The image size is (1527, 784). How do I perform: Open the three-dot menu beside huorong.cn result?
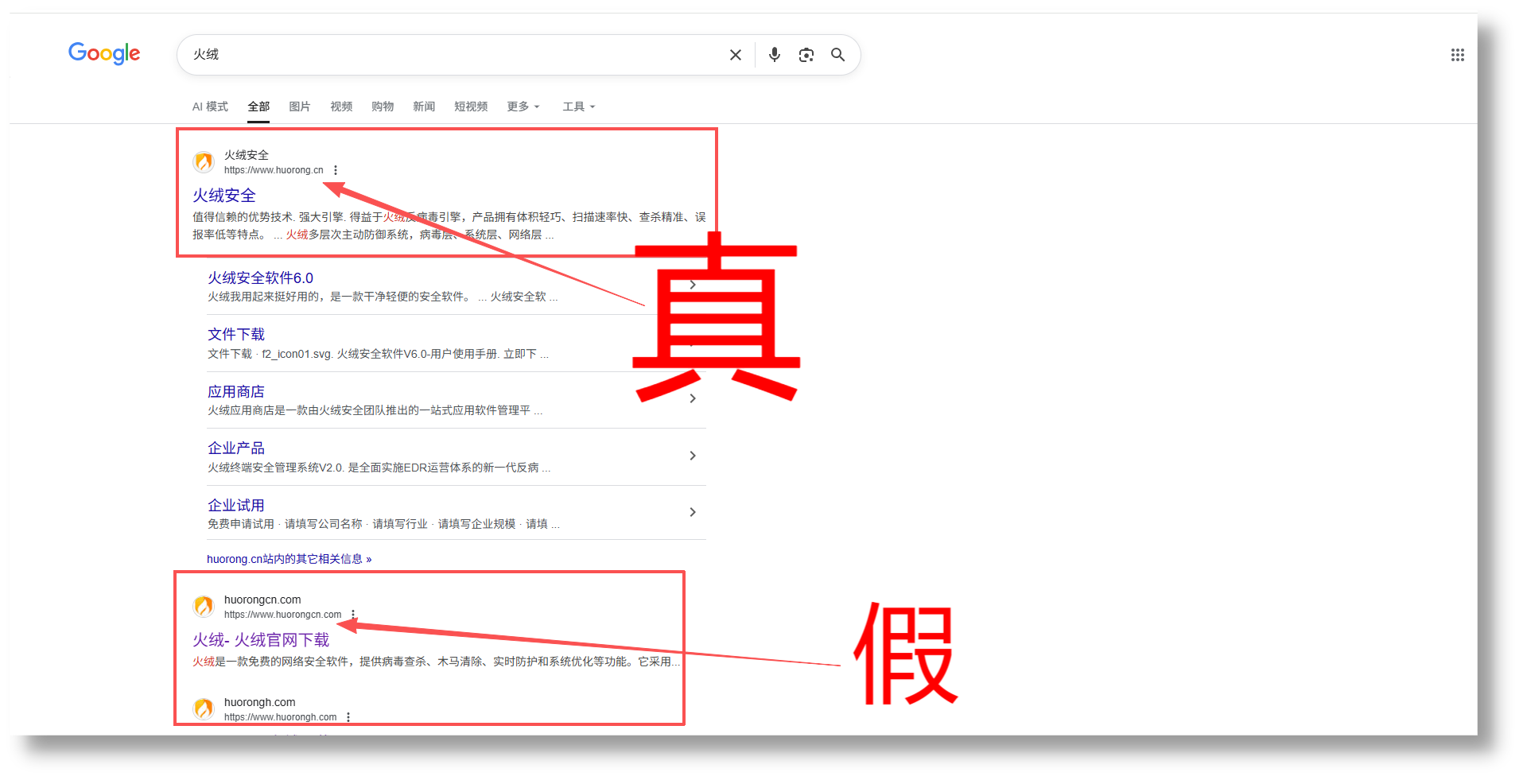pyautogui.click(x=336, y=170)
